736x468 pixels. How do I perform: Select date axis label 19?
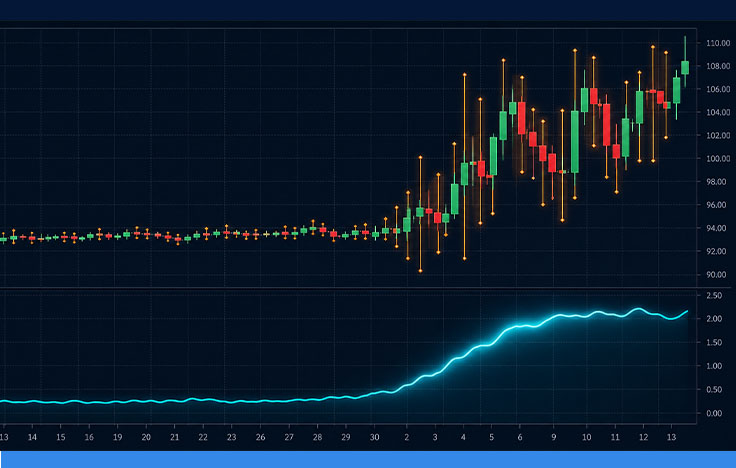117,437
